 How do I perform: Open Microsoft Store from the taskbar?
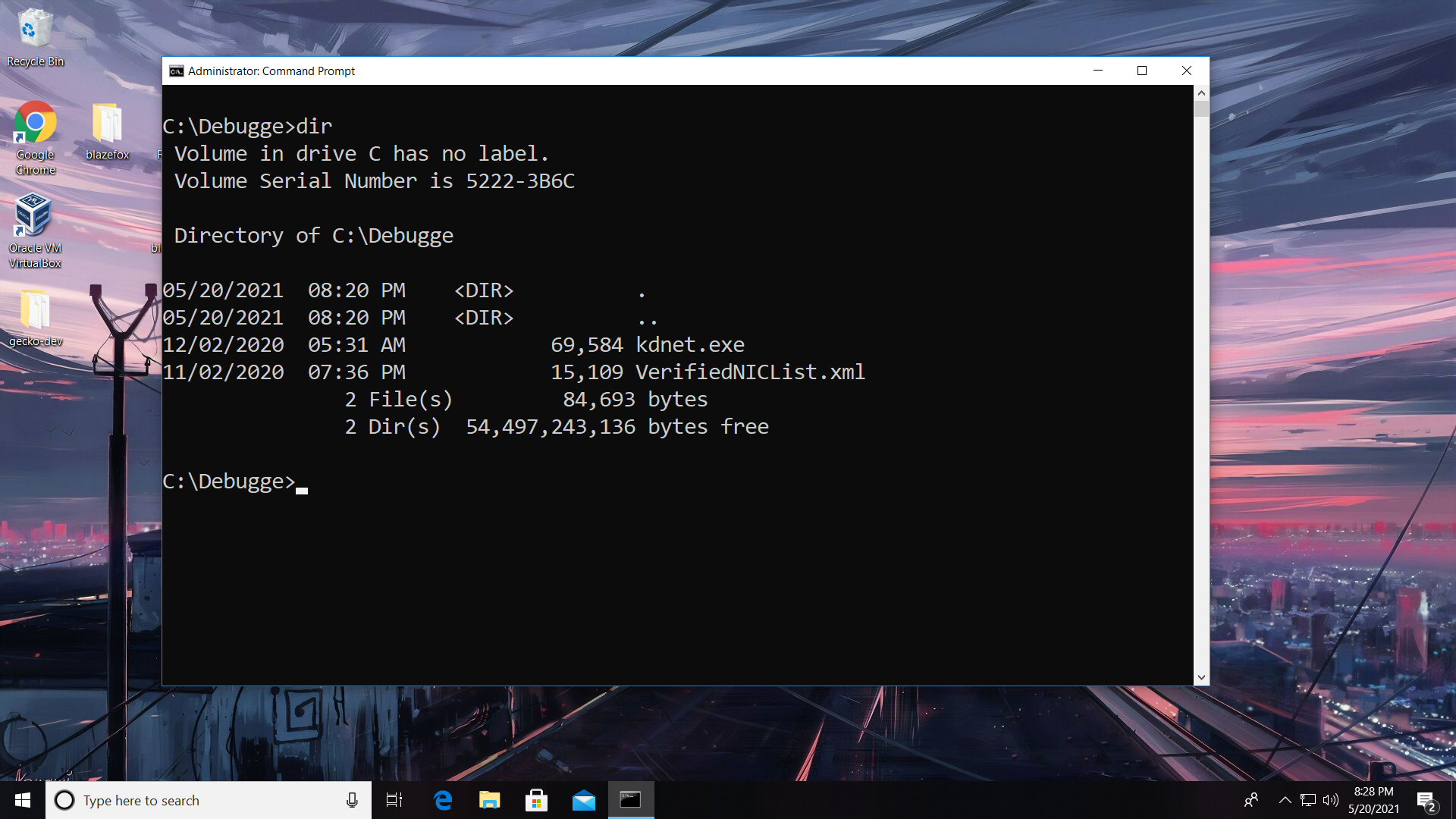click(537, 800)
